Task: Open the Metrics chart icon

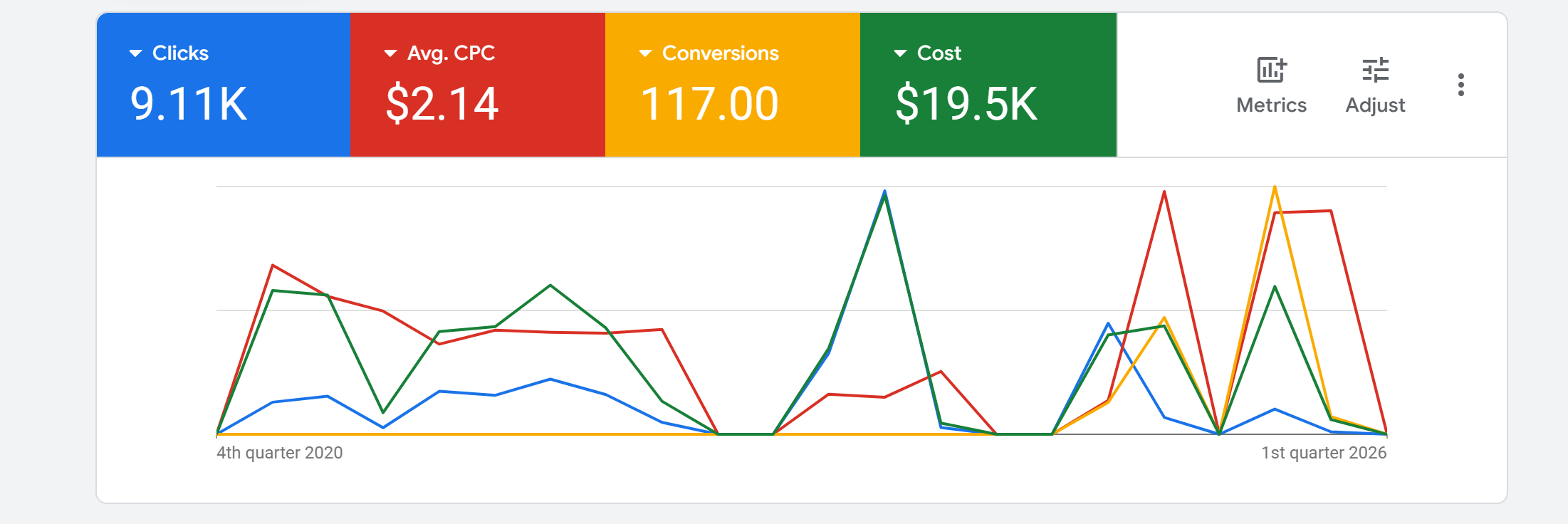Action: click(x=1271, y=70)
